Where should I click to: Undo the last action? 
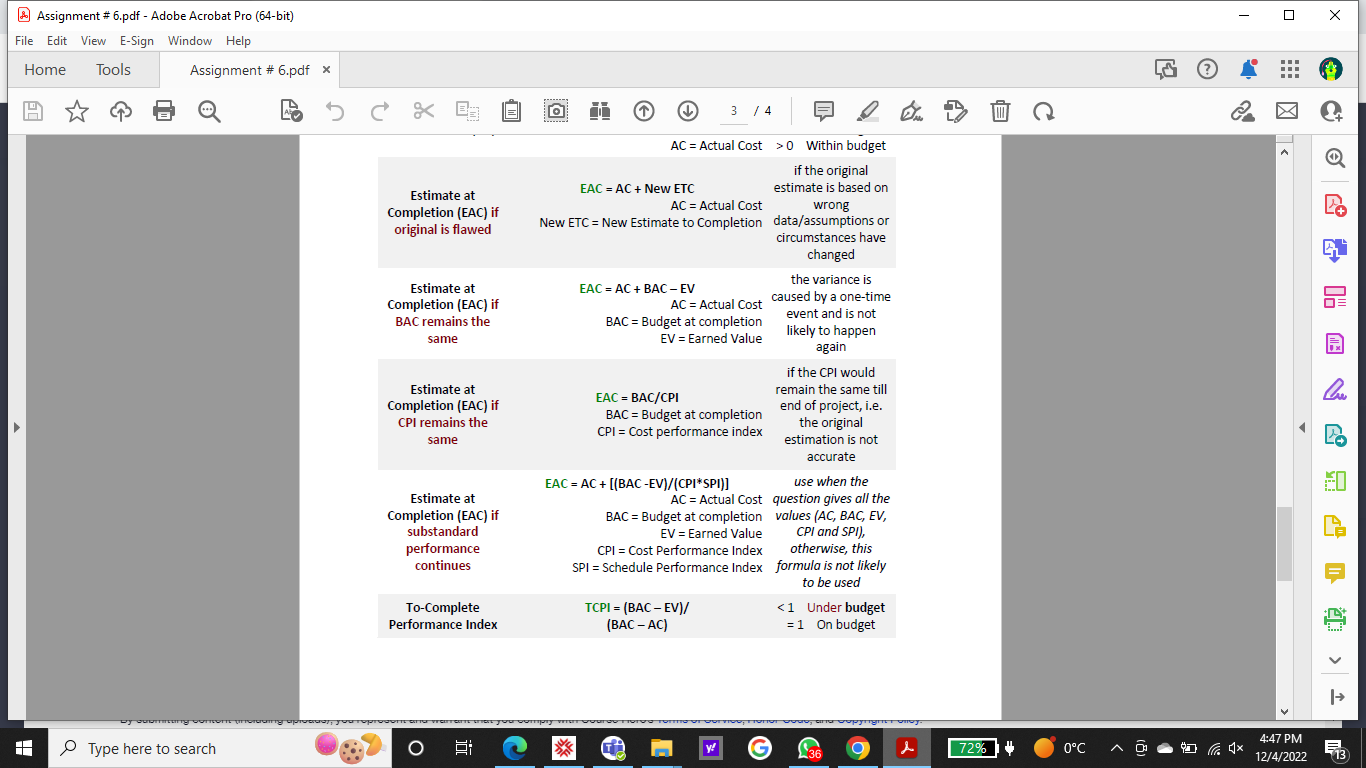click(x=335, y=111)
